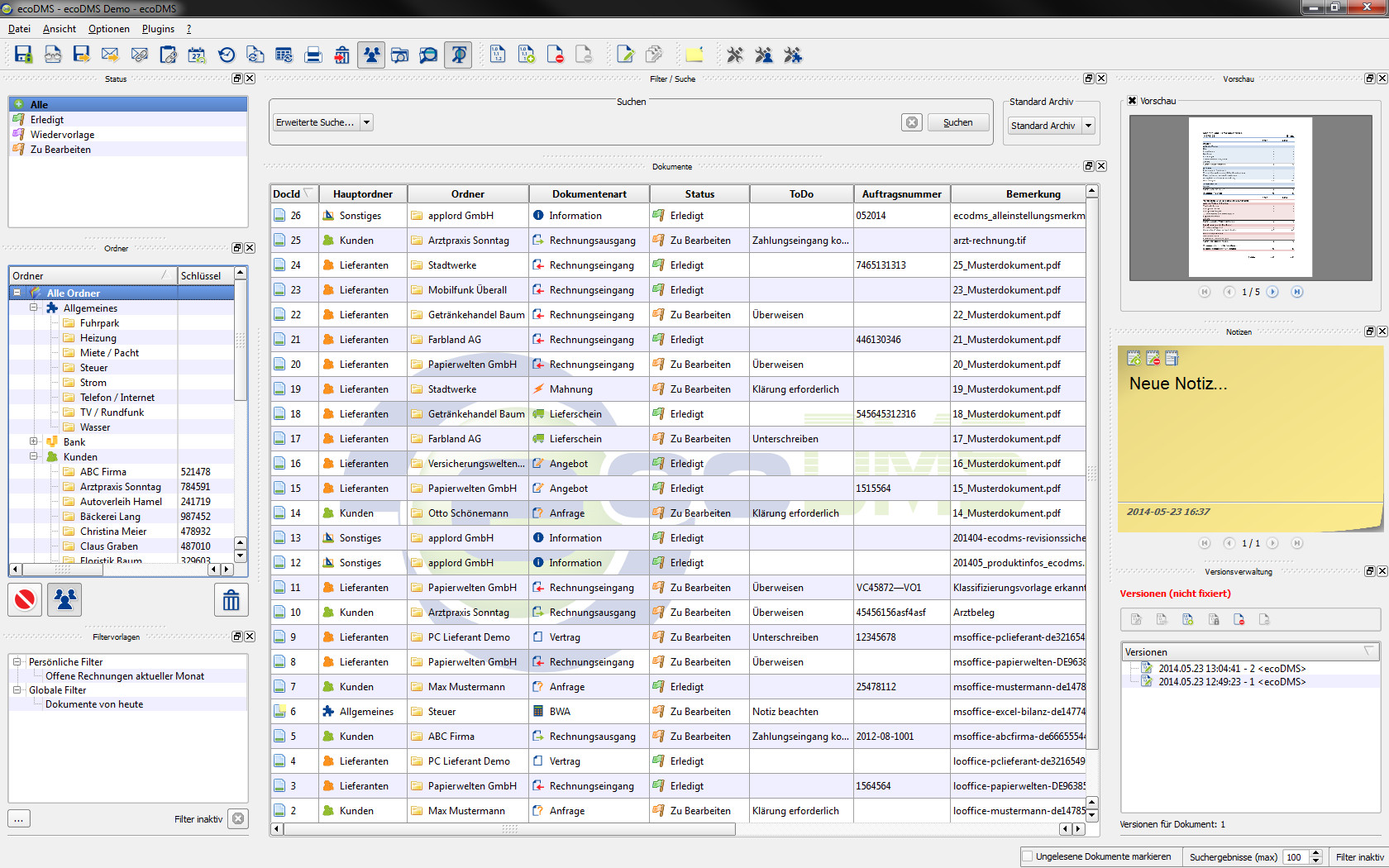This screenshot has width=1389, height=868.
Task: Click the red prohibition icon below folder tree
Action: point(25,600)
